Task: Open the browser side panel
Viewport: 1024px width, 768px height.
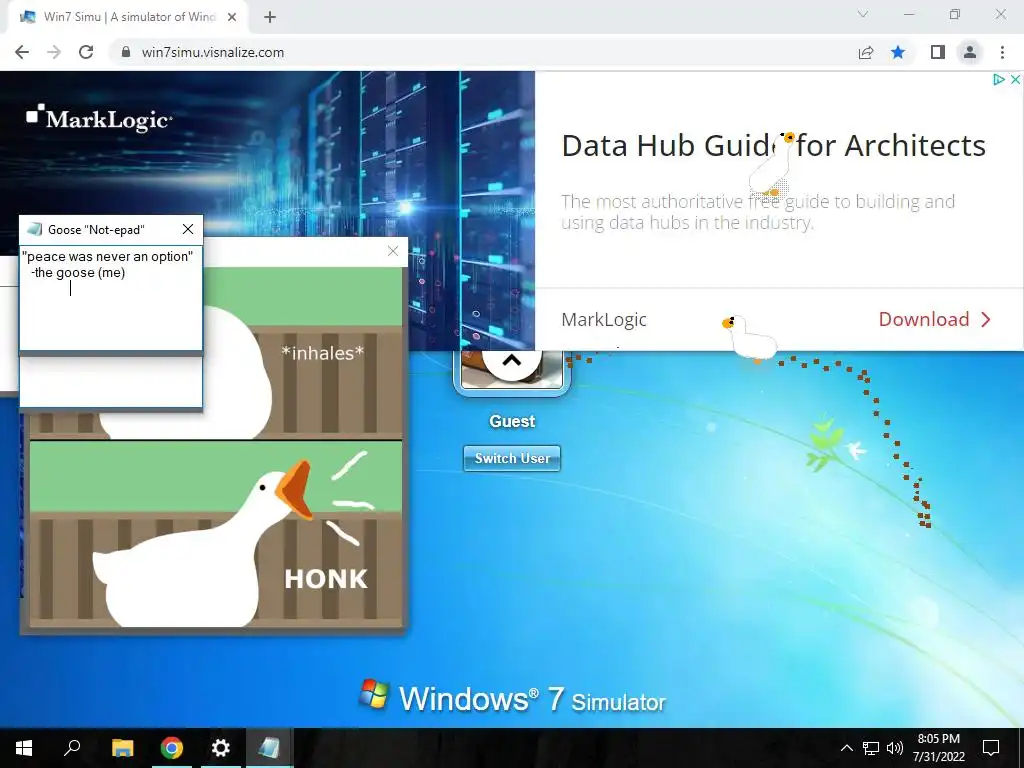Action: click(x=938, y=52)
